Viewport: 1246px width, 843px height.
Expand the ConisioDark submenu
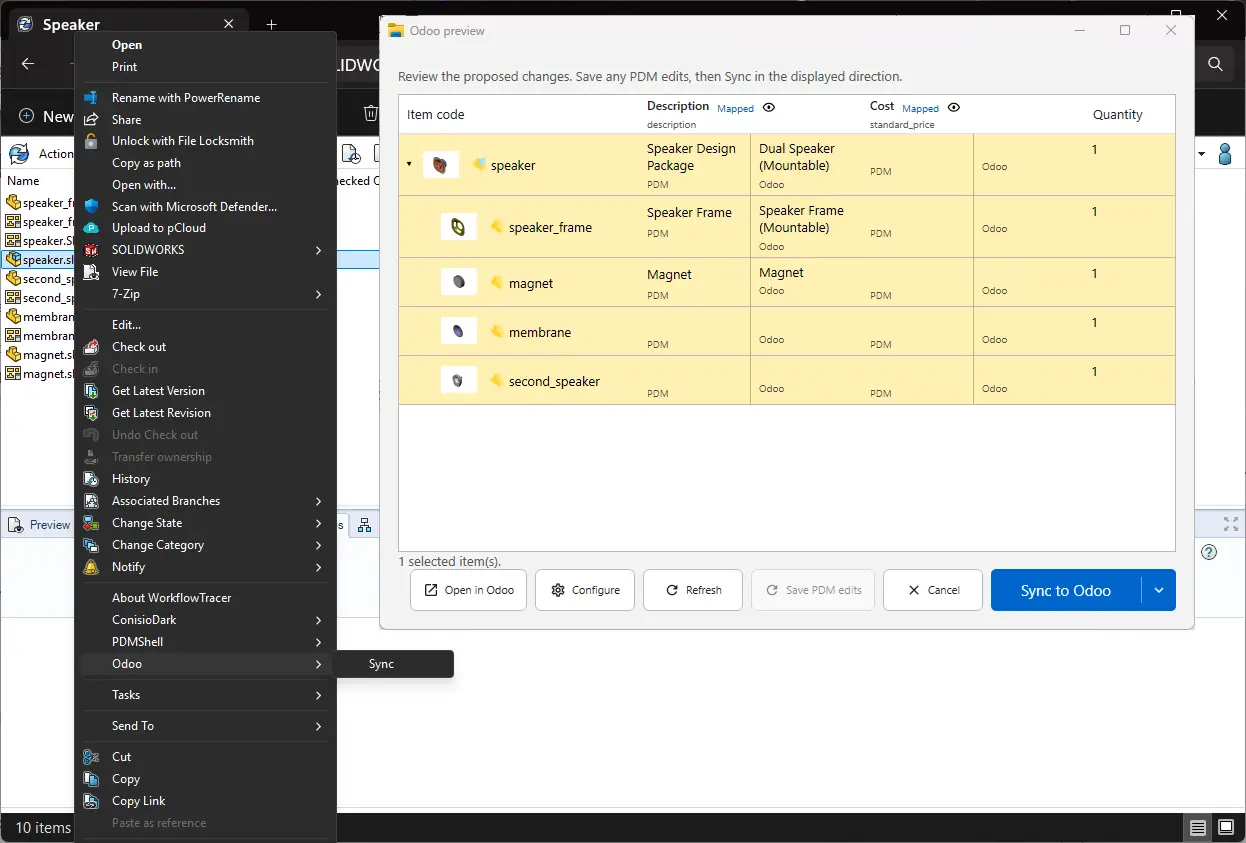319,620
